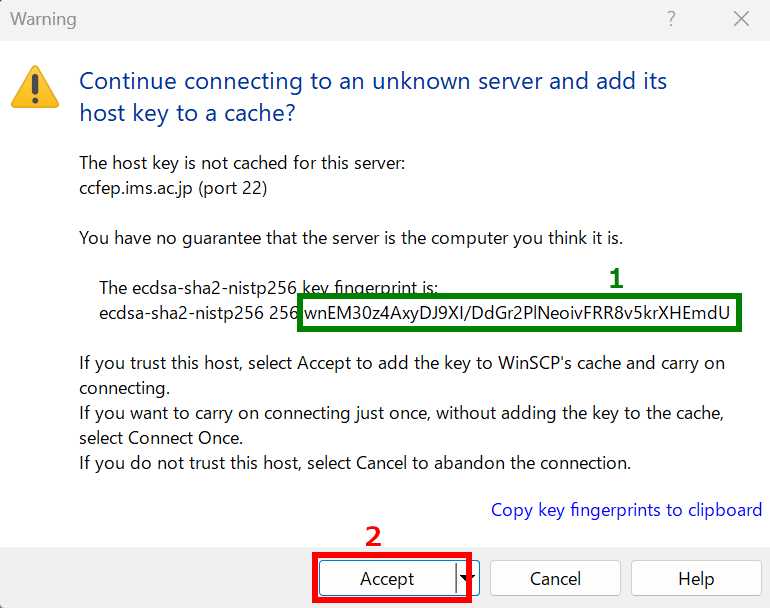Copy key fingerprints to clipboard
The width and height of the screenshot is (770, 608).
(626, 510)
